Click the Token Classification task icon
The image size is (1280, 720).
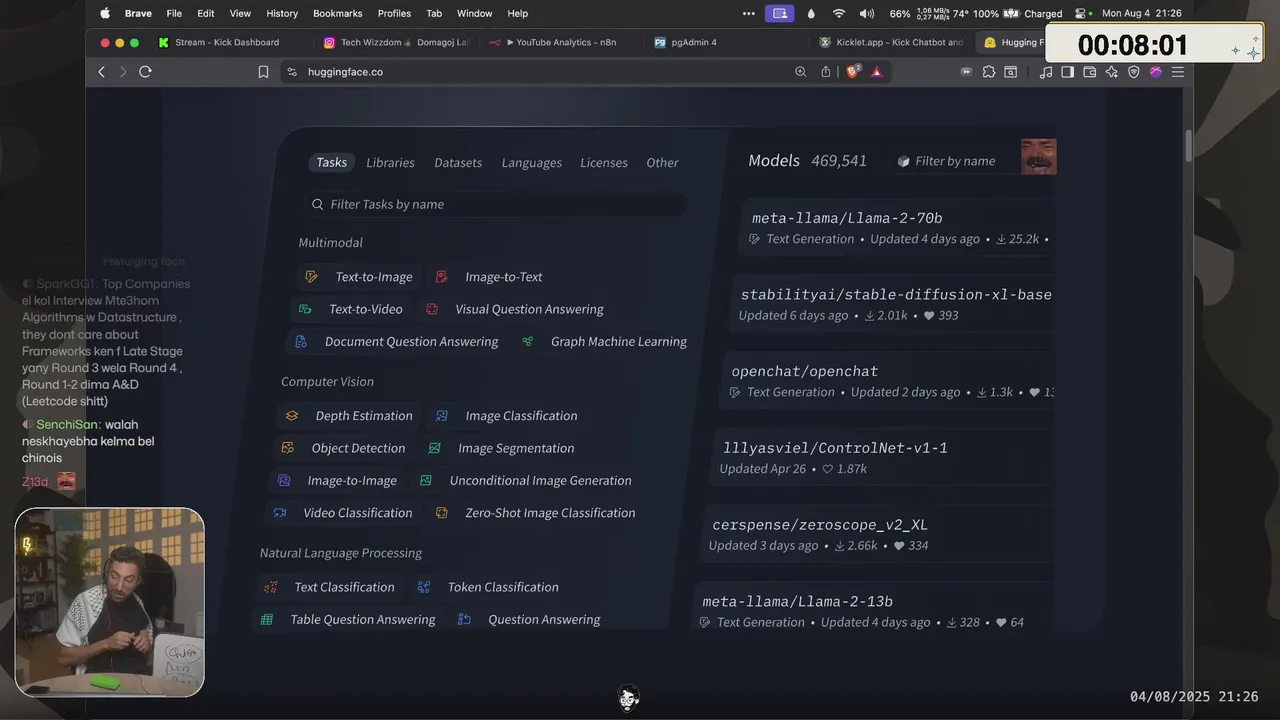(424, 587)
